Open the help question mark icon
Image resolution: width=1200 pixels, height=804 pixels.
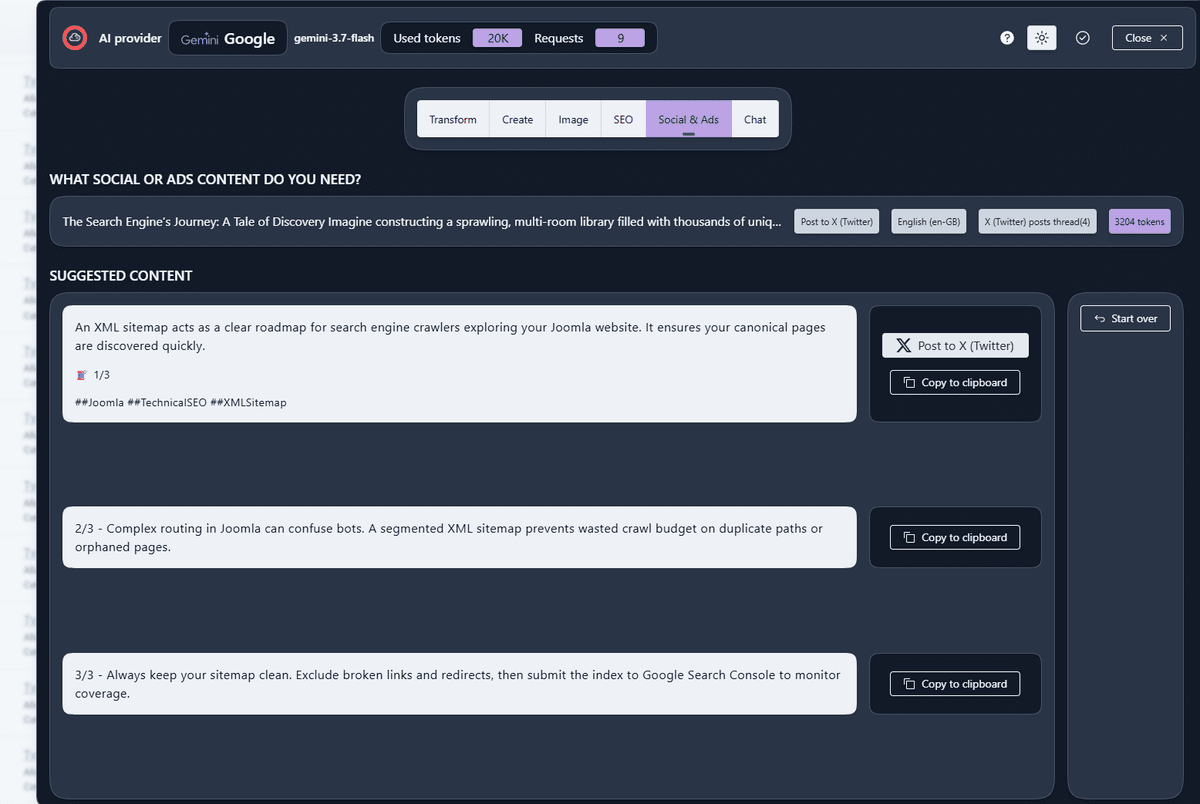tap(1007, 38)
